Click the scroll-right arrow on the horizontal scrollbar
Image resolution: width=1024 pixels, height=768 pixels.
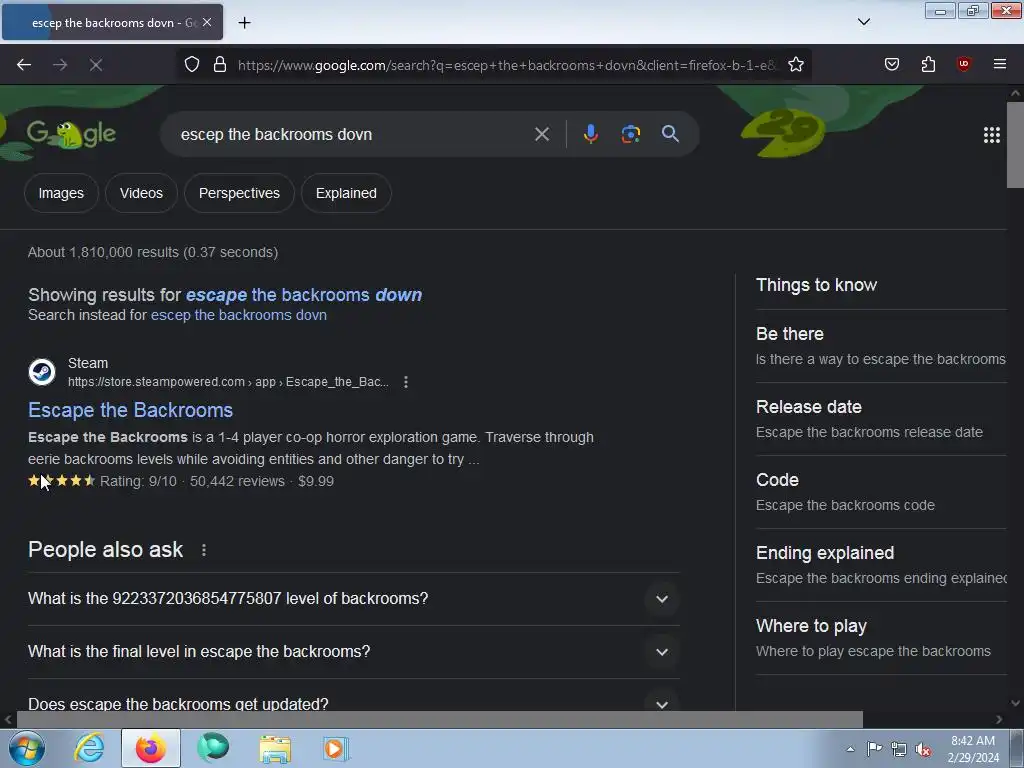999,720
